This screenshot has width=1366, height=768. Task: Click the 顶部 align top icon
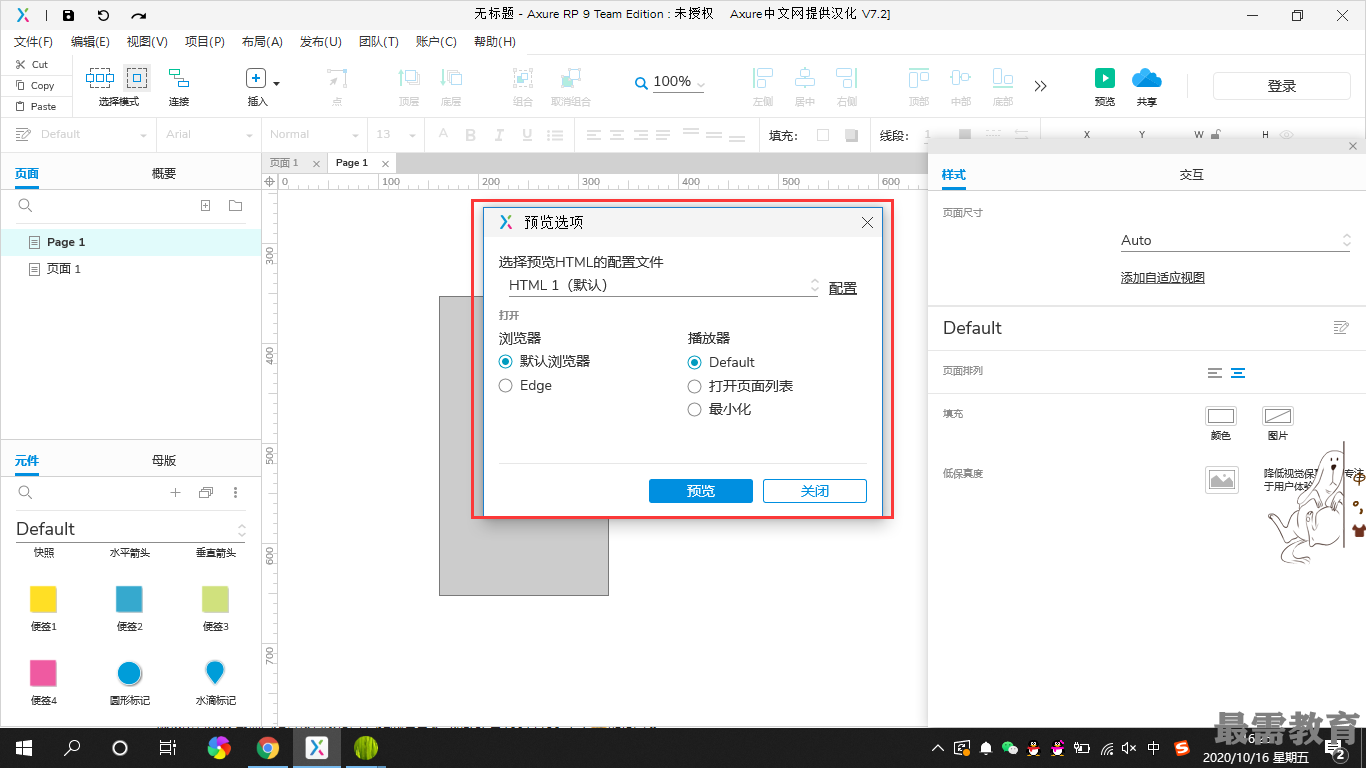(919, 78)
